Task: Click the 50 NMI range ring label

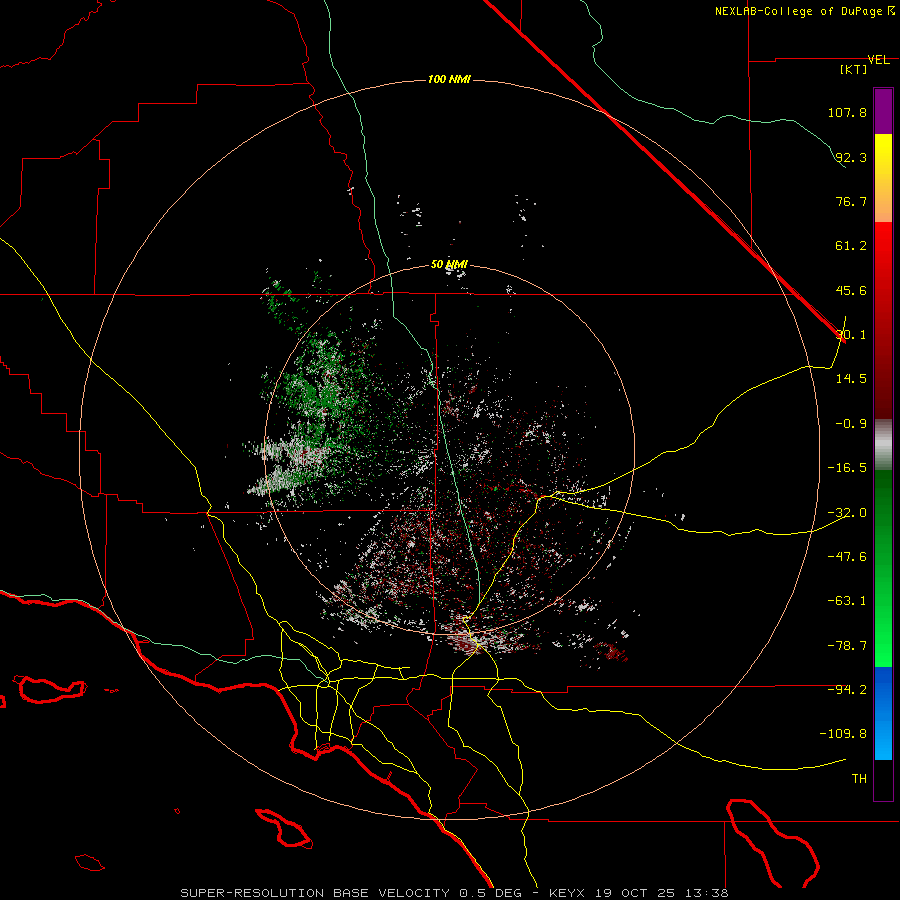Action: (449, 265)
